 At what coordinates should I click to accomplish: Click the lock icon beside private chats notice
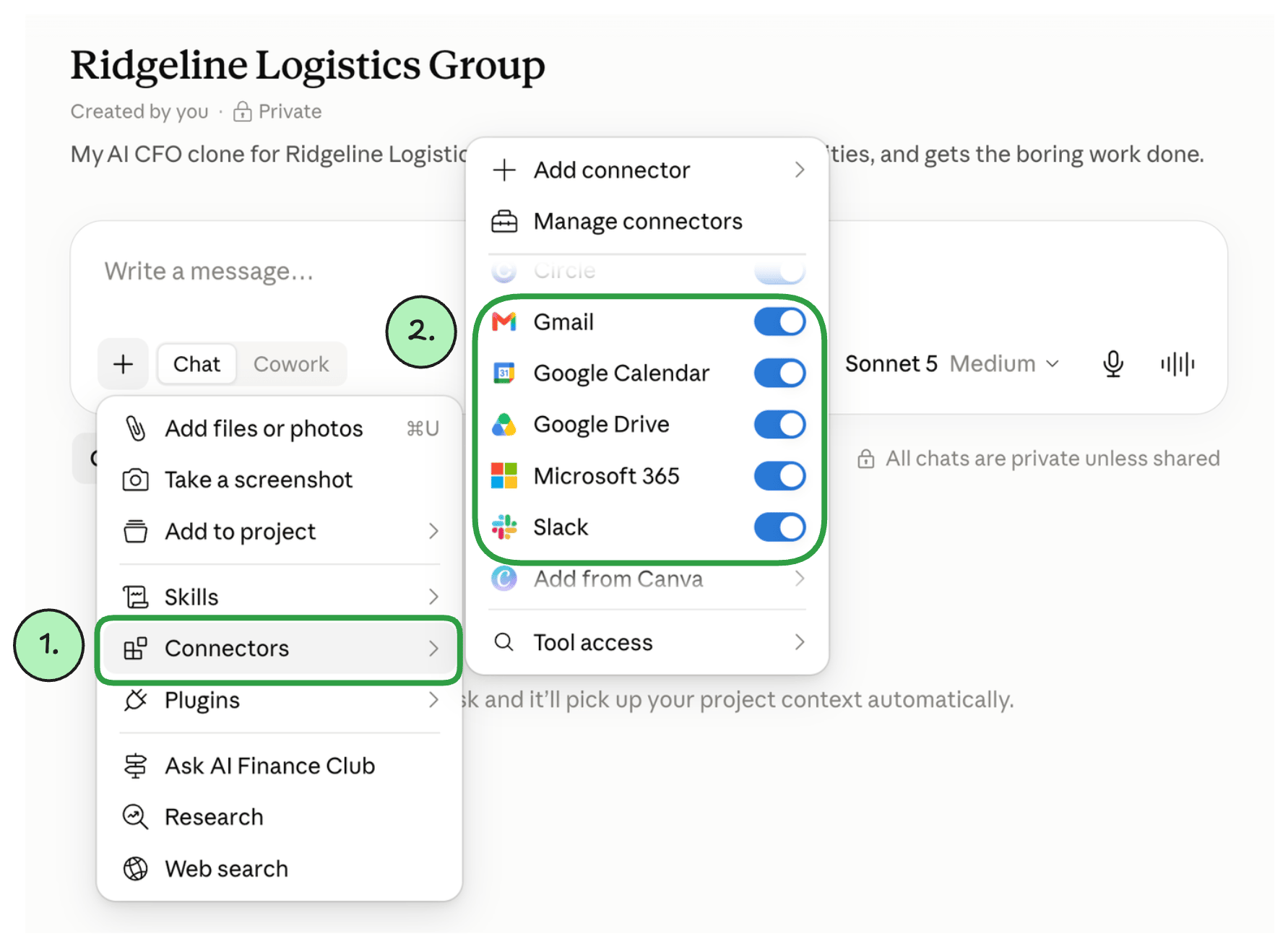865,459
